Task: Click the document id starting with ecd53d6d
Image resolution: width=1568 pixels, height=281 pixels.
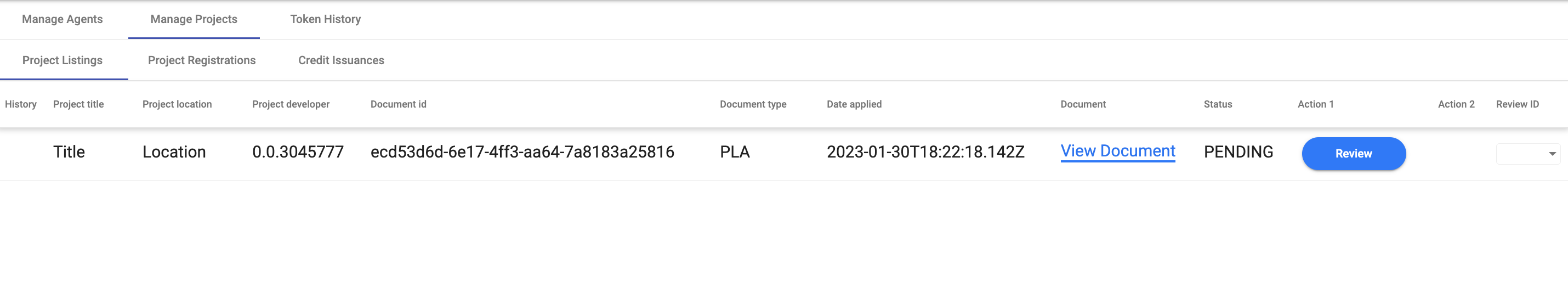Action: tap(521, 152)
